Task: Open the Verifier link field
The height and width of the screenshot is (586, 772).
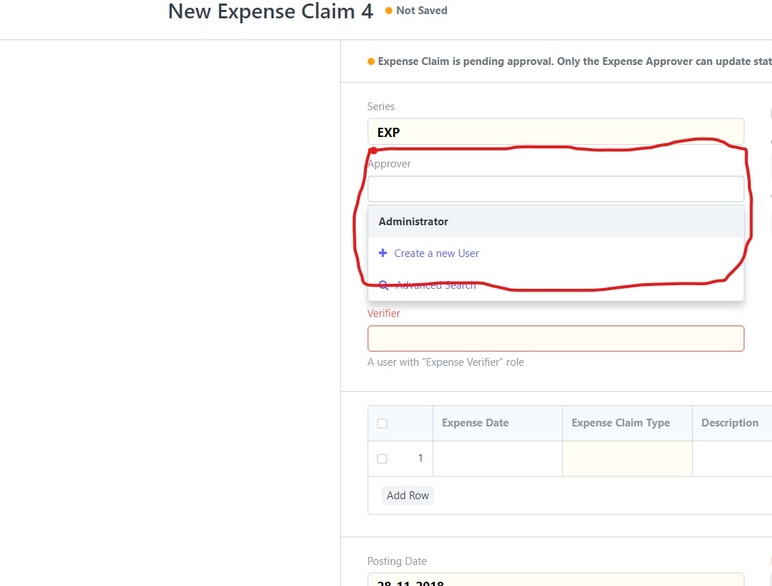Action: tap(556, 338)
